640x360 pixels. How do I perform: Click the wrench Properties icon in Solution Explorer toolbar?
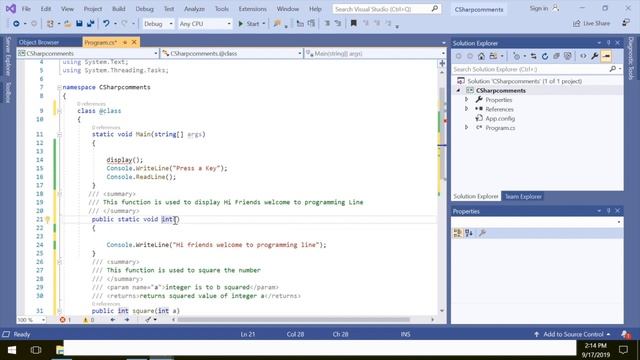[x=595, y=56]
